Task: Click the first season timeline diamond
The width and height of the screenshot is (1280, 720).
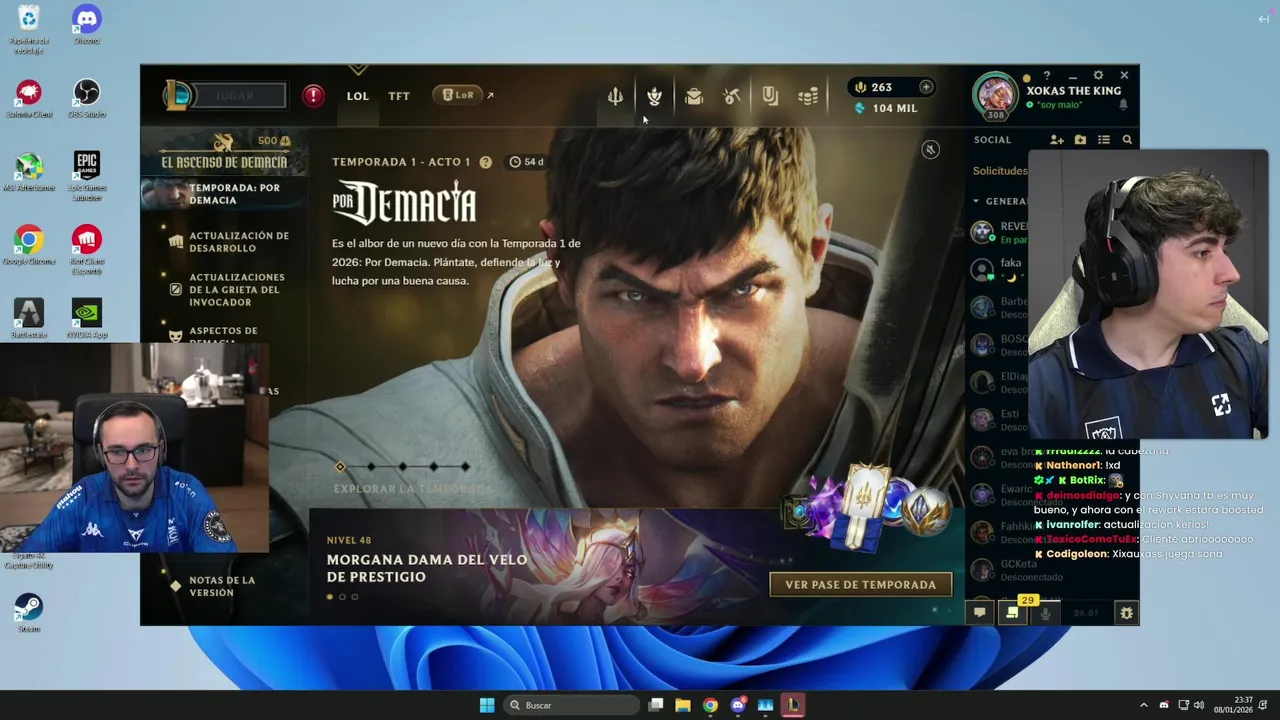Action: click(340, 467)
